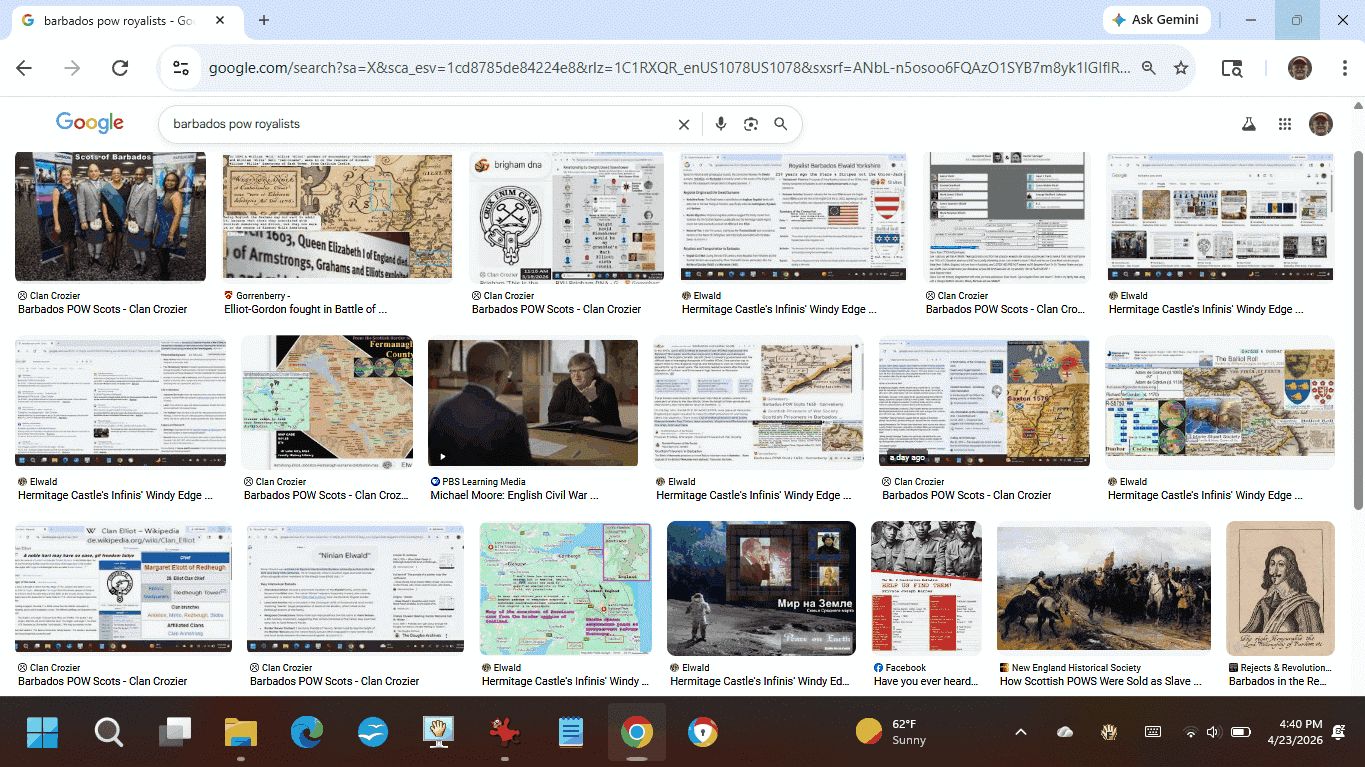Image resolution: width=1365 pixels, height=767 pixels.
Task: Open Google Lens image search
Action: click(x=750, y=124)
